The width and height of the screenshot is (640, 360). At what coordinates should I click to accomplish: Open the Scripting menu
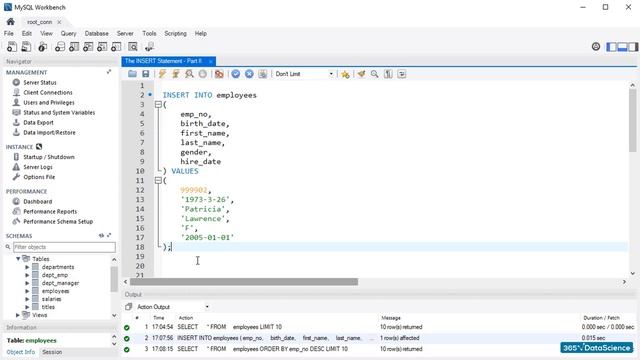176,33
